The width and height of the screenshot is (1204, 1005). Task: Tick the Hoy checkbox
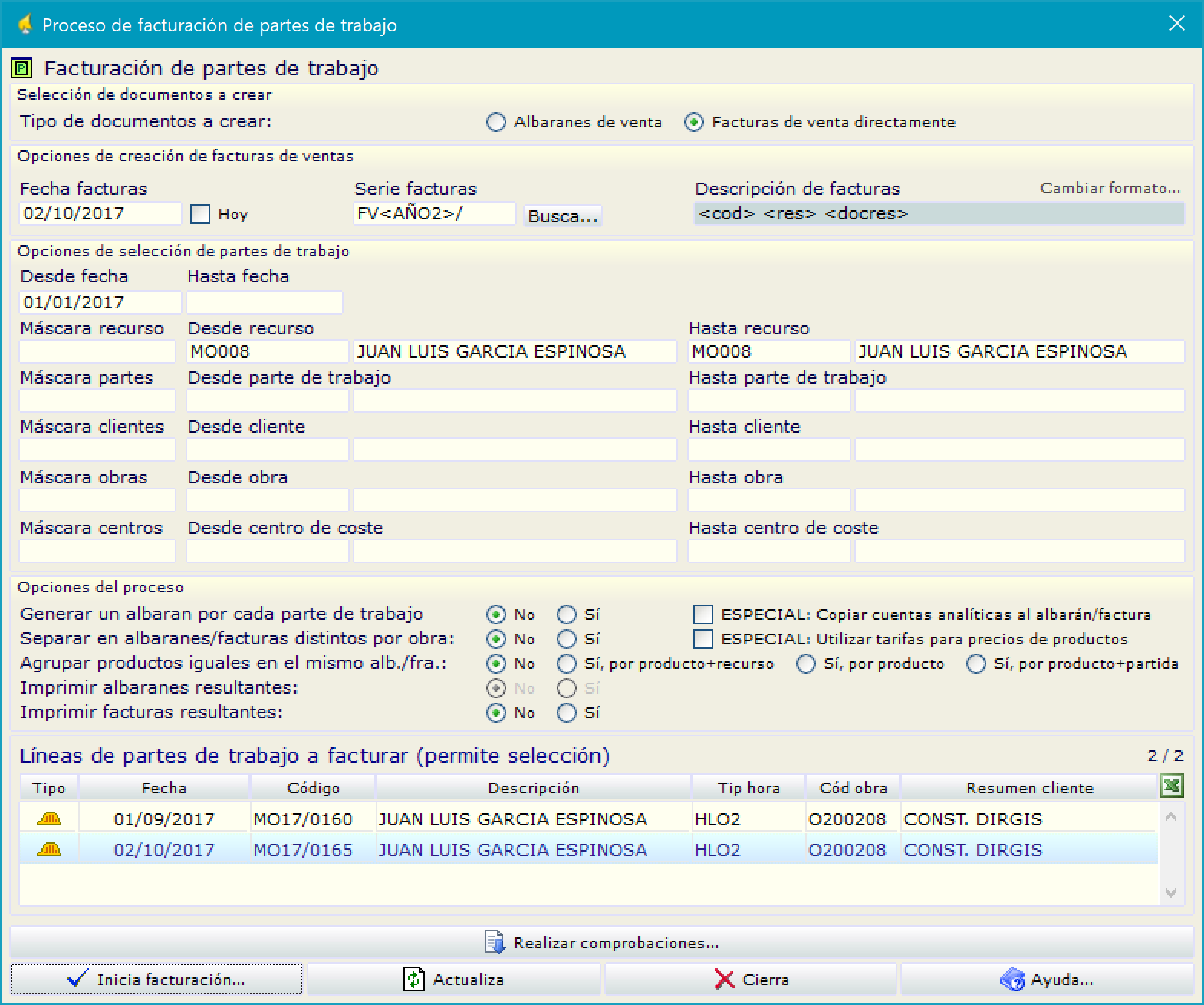click(x=200, y=214)
